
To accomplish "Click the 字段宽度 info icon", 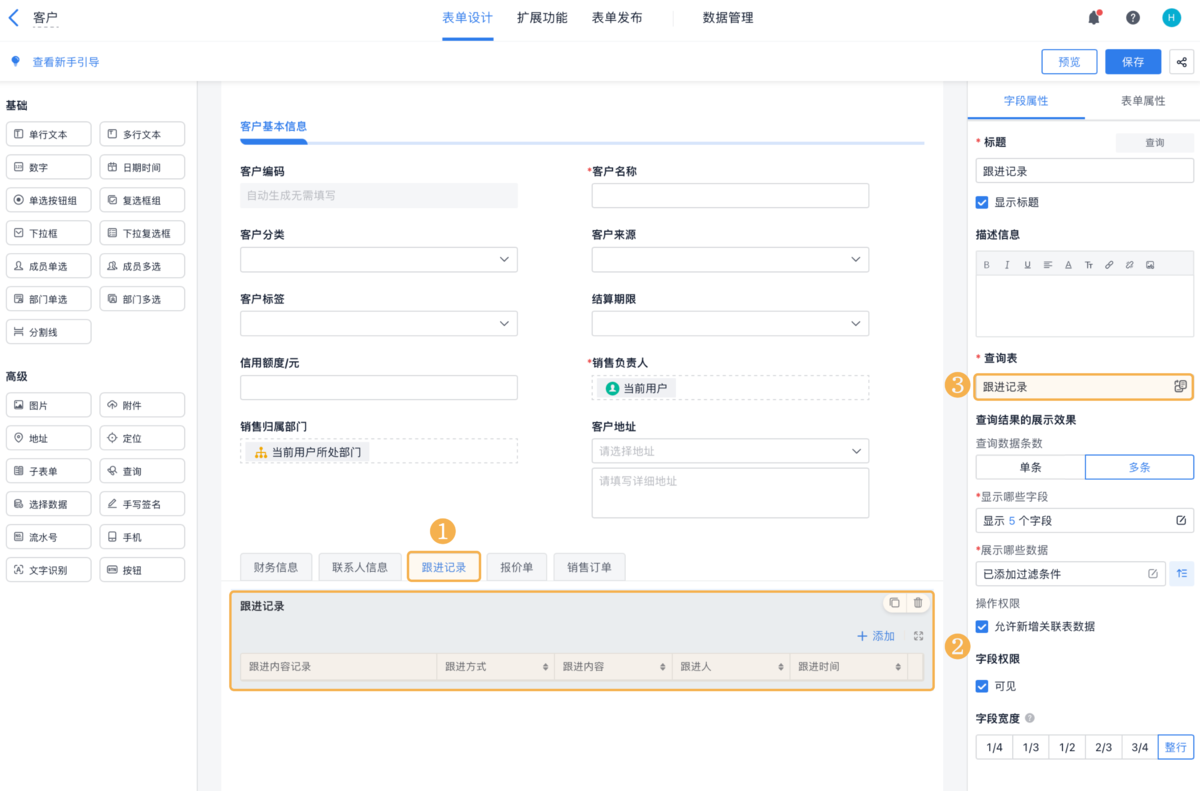I will coord(1030,718).
